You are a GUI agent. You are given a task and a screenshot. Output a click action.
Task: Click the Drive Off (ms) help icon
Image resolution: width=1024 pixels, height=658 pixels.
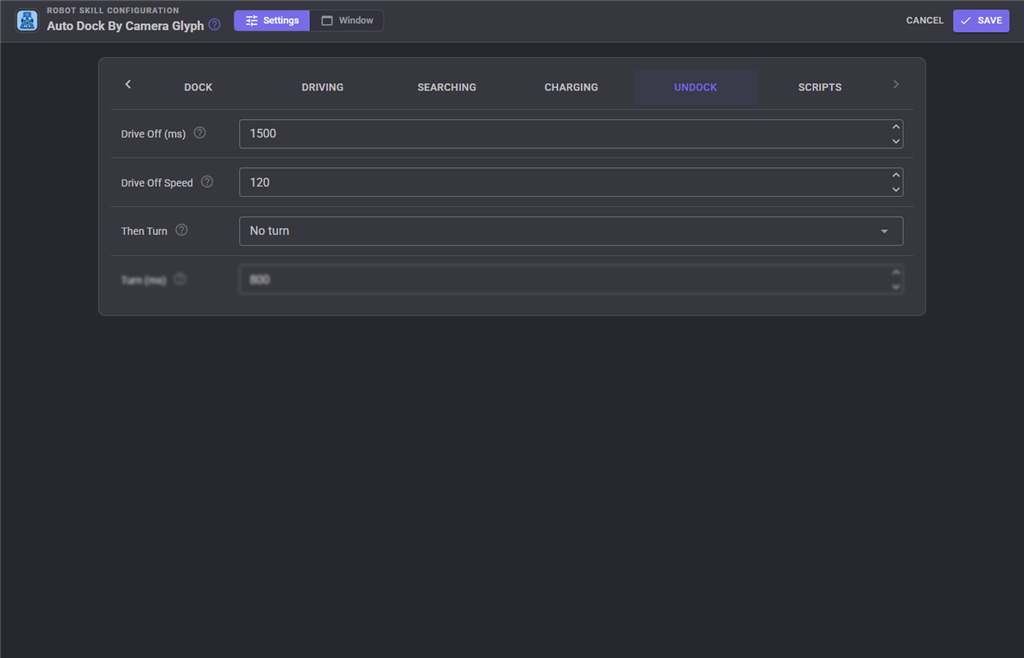pyautogui.click(x=200, y=133)
